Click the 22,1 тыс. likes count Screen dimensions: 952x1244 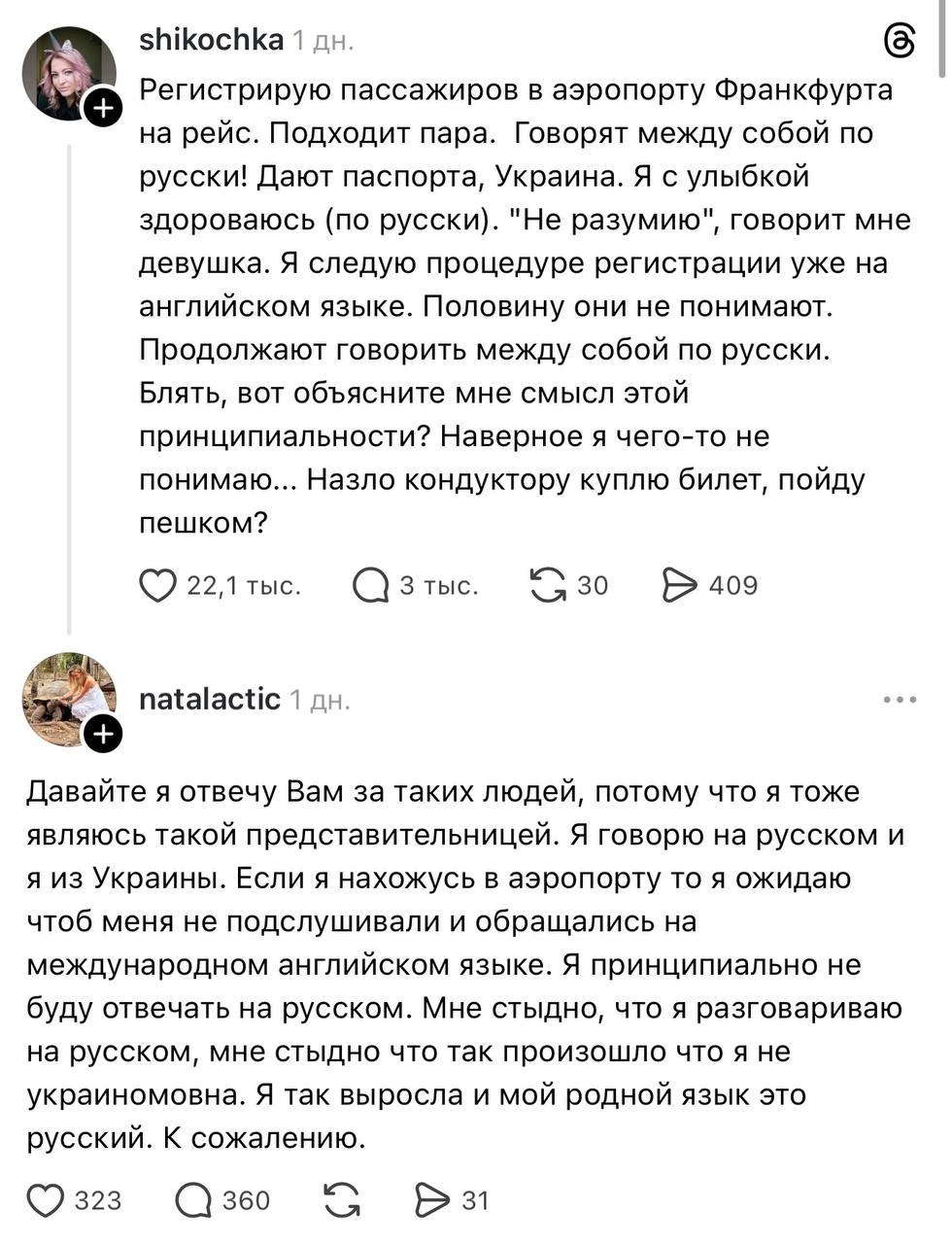click(244, 585)
